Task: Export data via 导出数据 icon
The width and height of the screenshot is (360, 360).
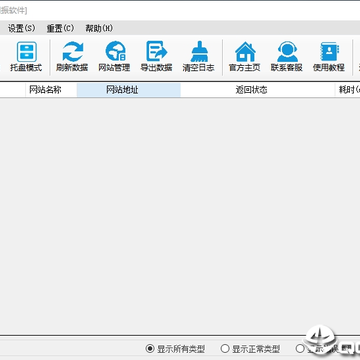Action: (x=156, y=57)
